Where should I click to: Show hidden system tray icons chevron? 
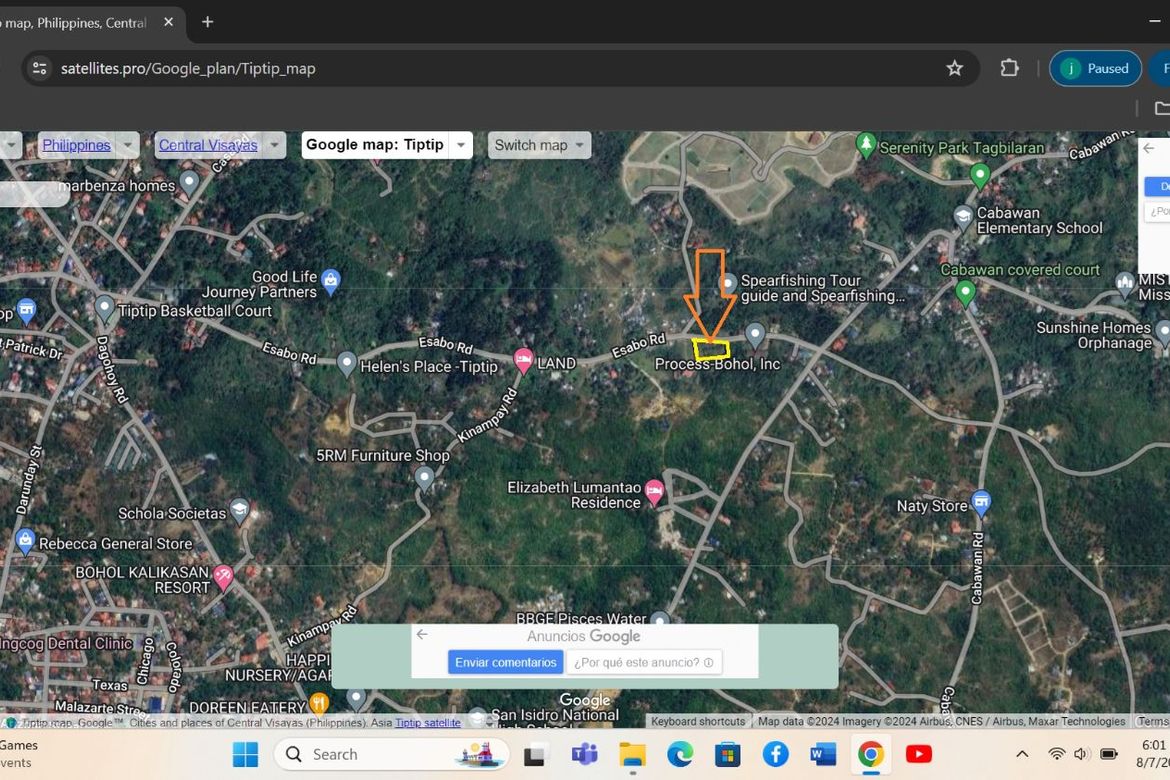coord(1022,754)
